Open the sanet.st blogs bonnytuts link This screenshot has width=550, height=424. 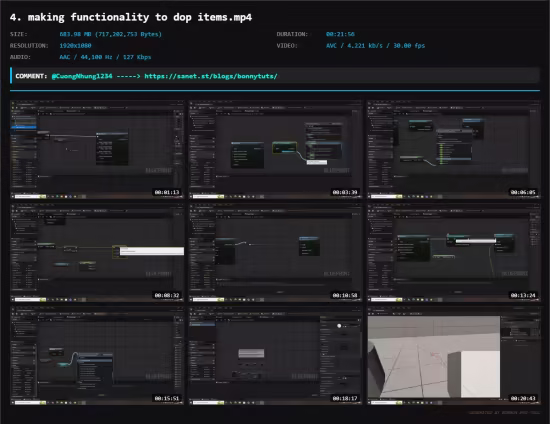point(211,76)
